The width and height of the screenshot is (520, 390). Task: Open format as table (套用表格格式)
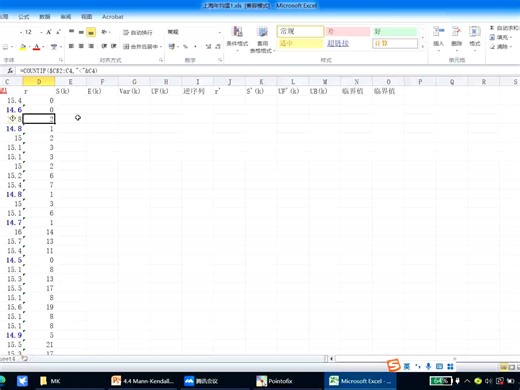pyautogui.click(x=262, y=39)
